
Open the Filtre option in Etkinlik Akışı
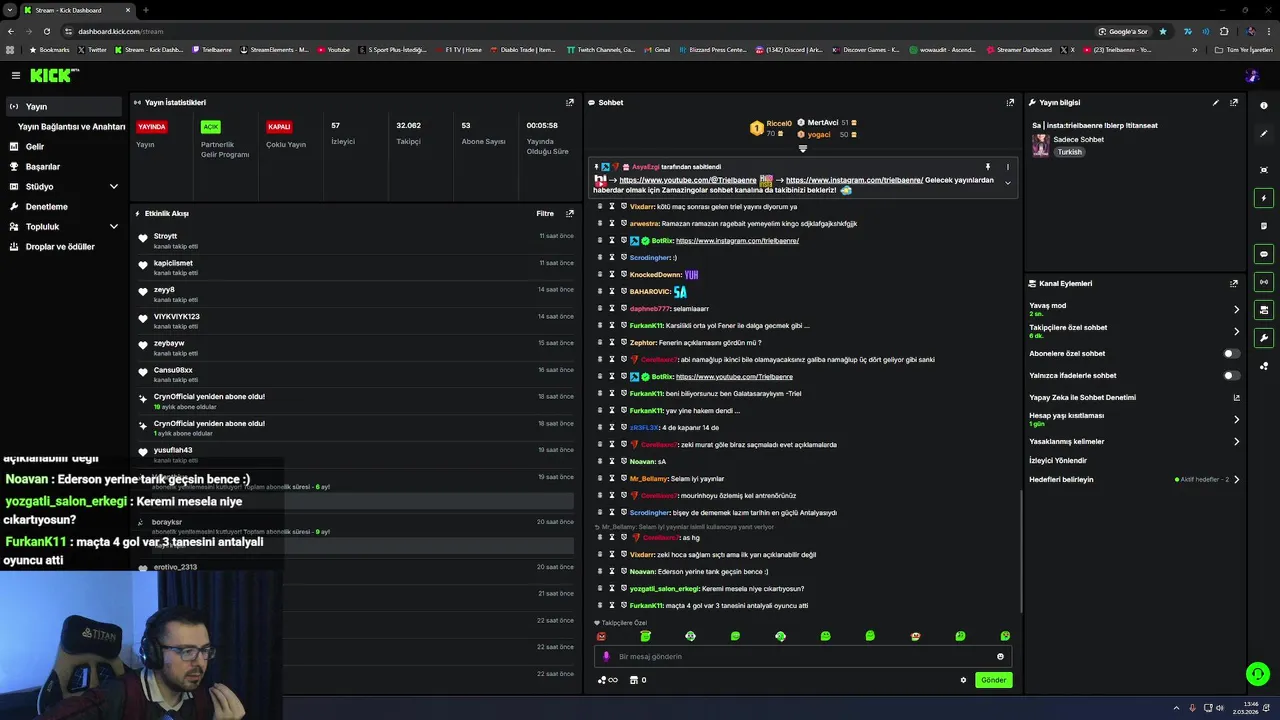[545, 213]
